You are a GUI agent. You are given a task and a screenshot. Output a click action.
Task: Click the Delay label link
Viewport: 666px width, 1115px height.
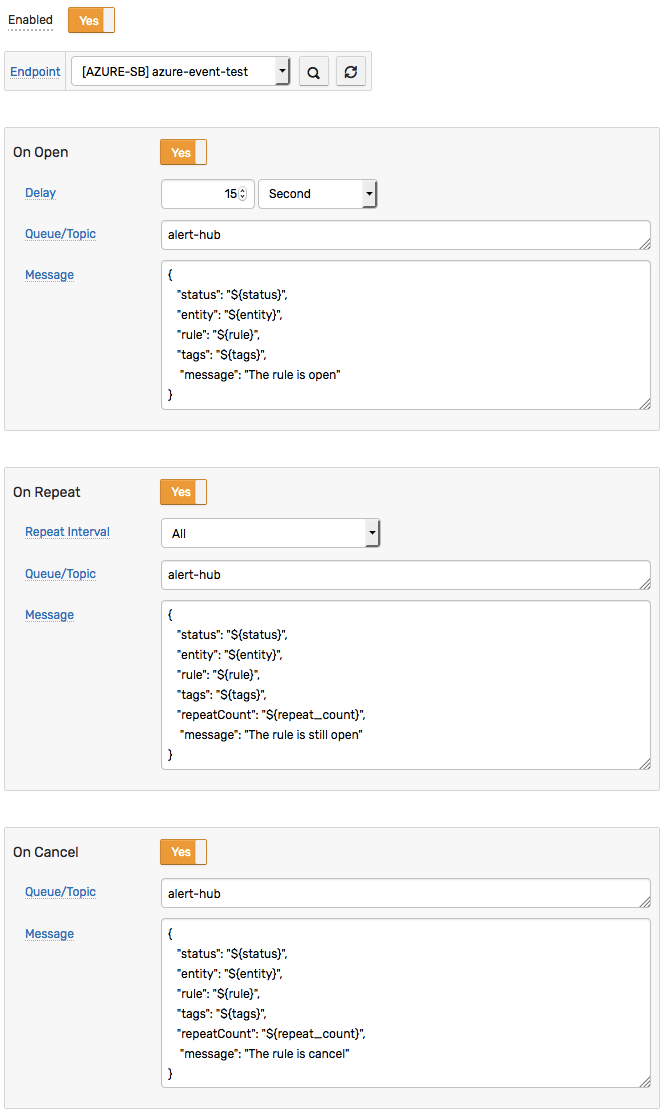click(x=41, y=193)
